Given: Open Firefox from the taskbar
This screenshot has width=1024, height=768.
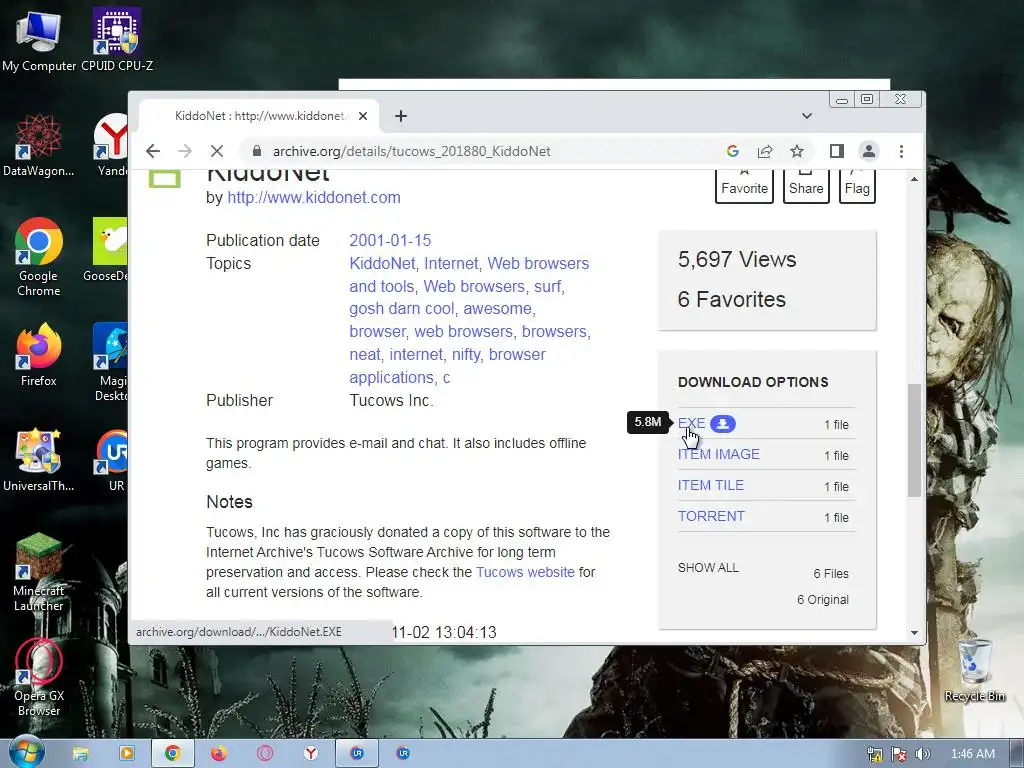Looking at the screenshot, I should (x=219, y=754).
